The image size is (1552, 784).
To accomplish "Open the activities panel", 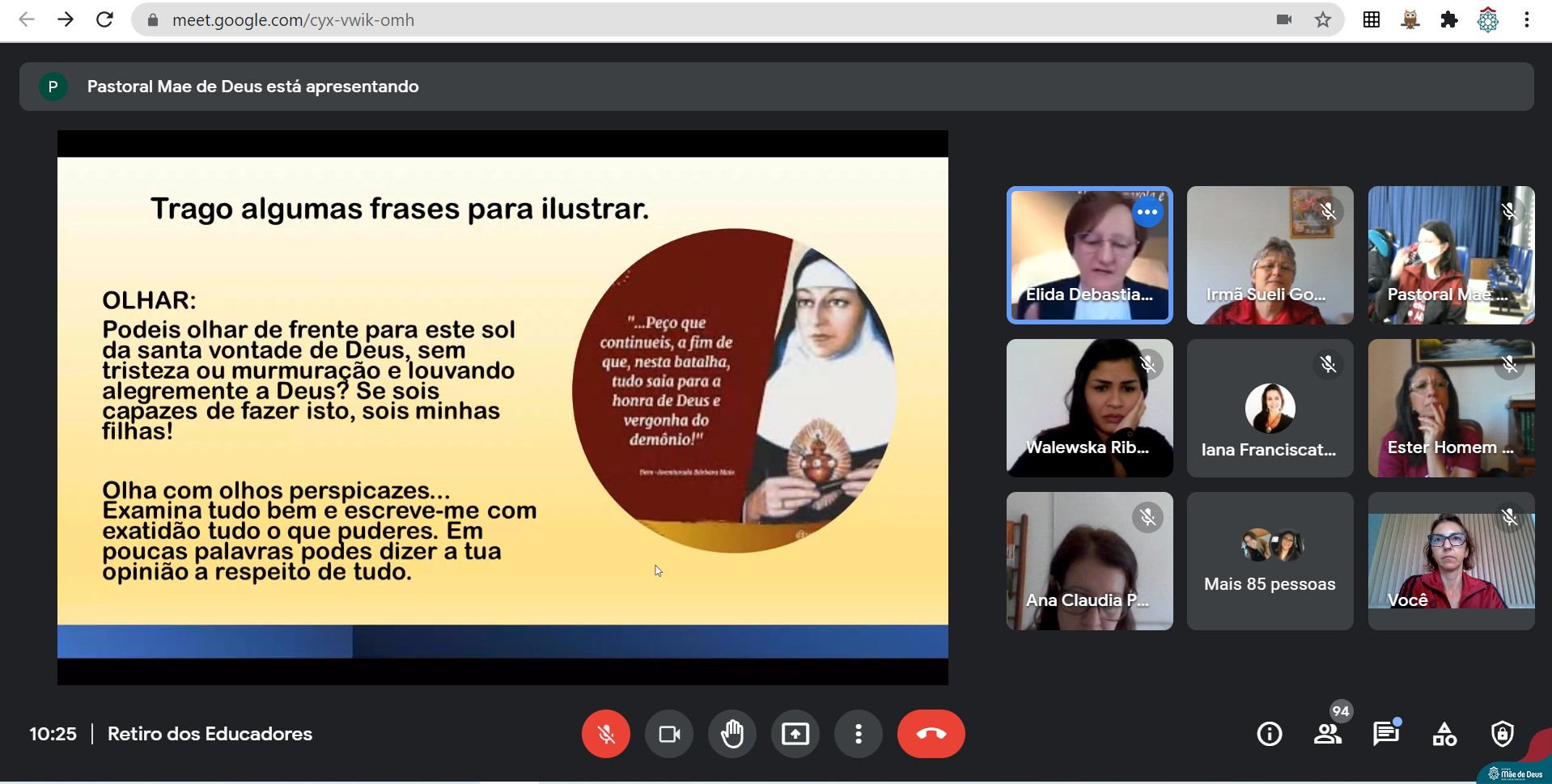I will pos(1444,734).
